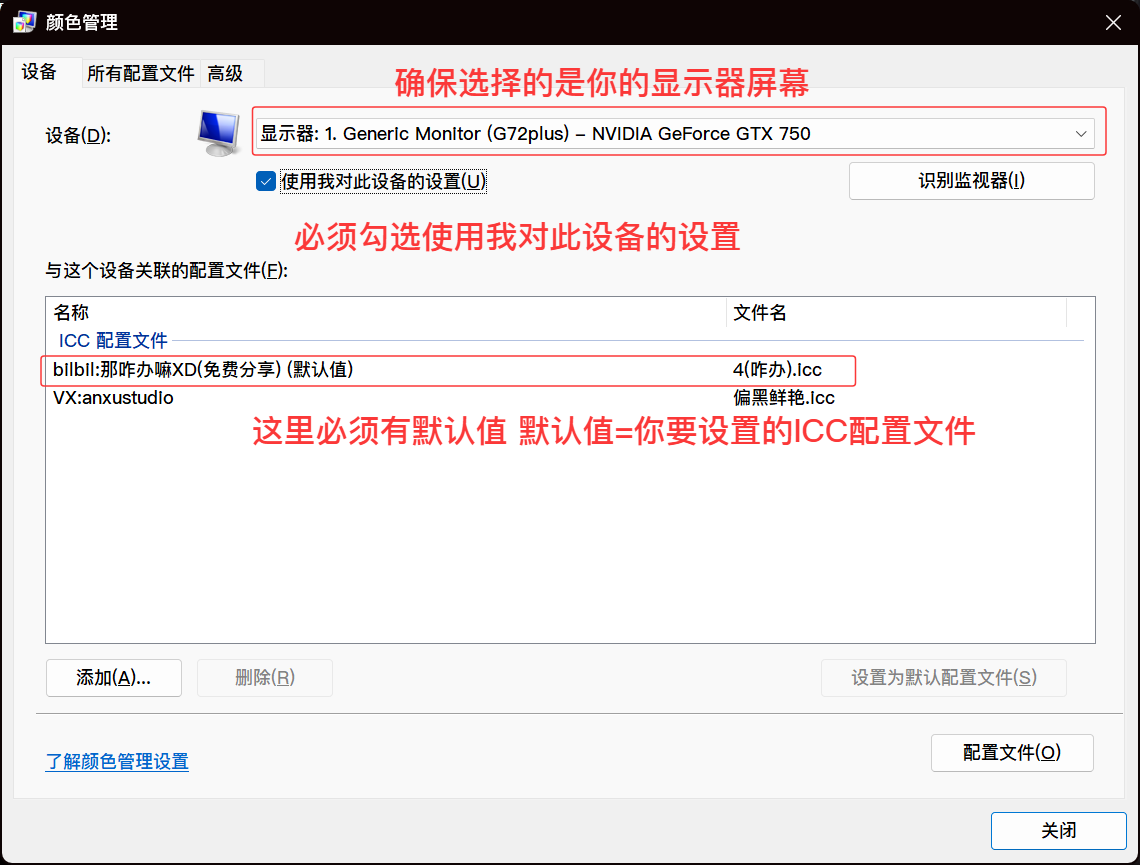This screenshot has height=865, width=1140.
Task: Click the 添加 button to add a profile
Action: (114, 677)
